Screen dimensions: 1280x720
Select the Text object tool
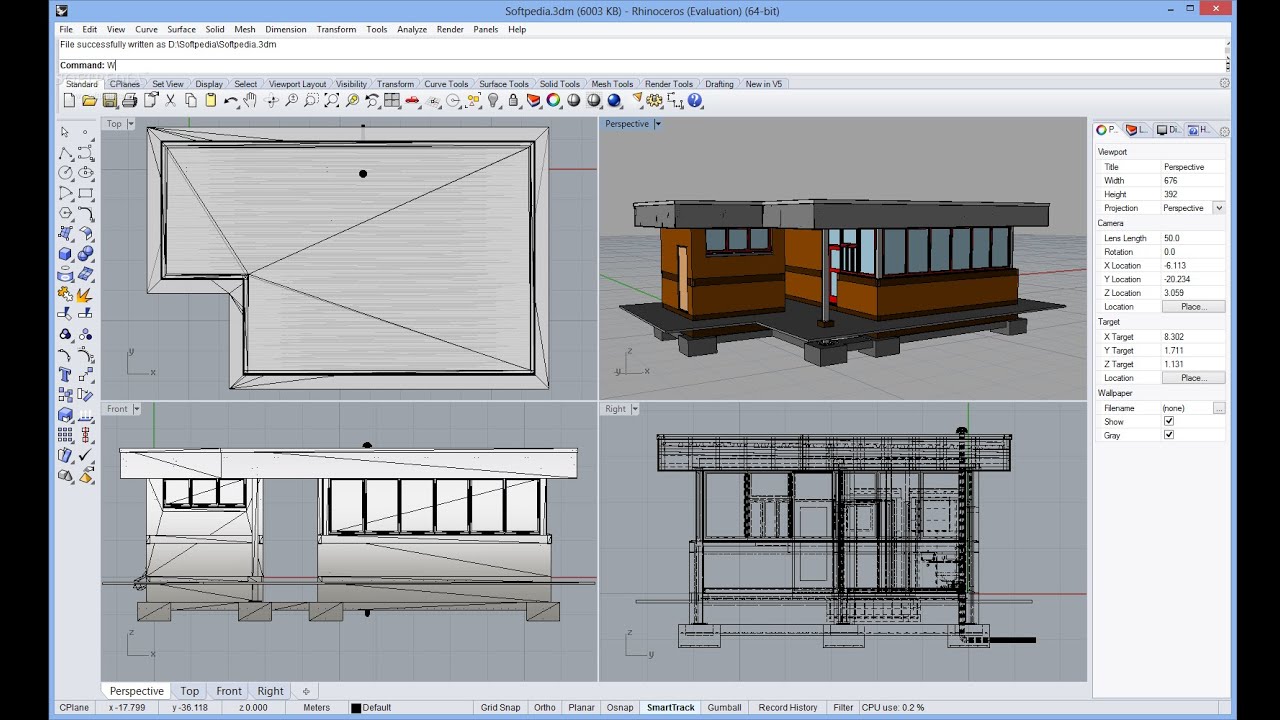65,374
